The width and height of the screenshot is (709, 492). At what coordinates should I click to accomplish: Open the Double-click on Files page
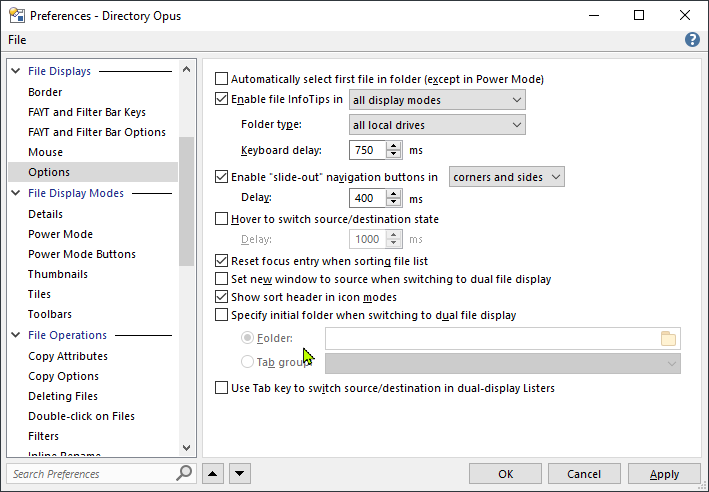coord(81,416)
